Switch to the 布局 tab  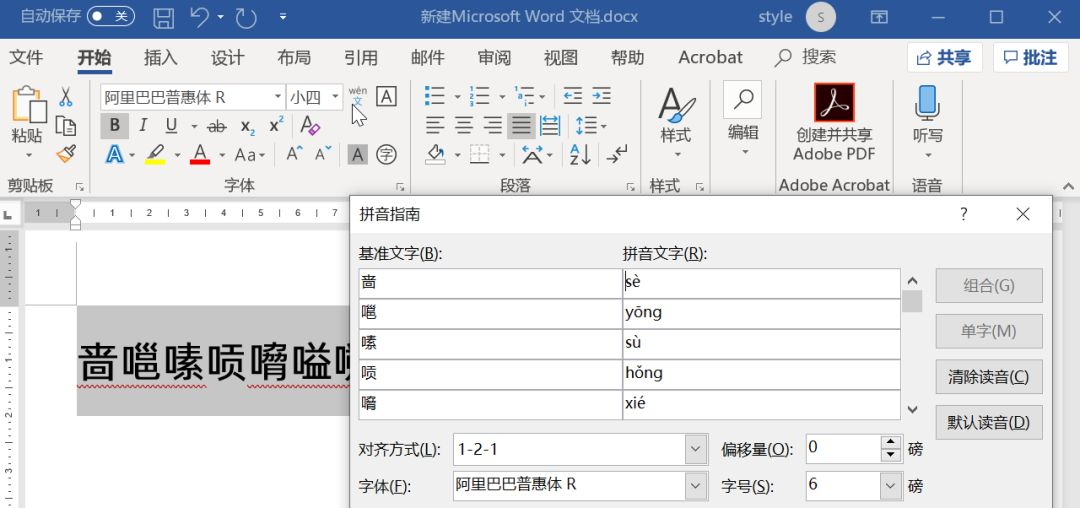[294, 58]
